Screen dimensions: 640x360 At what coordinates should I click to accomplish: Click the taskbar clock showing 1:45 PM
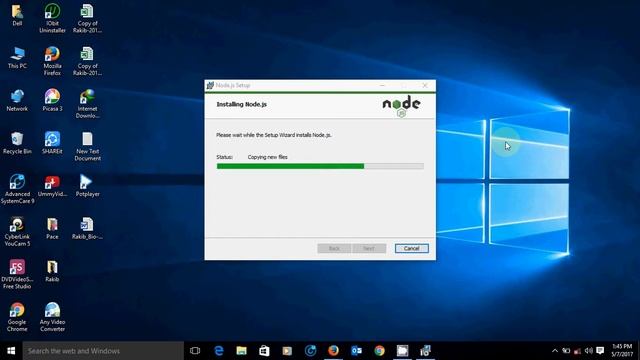622,351
